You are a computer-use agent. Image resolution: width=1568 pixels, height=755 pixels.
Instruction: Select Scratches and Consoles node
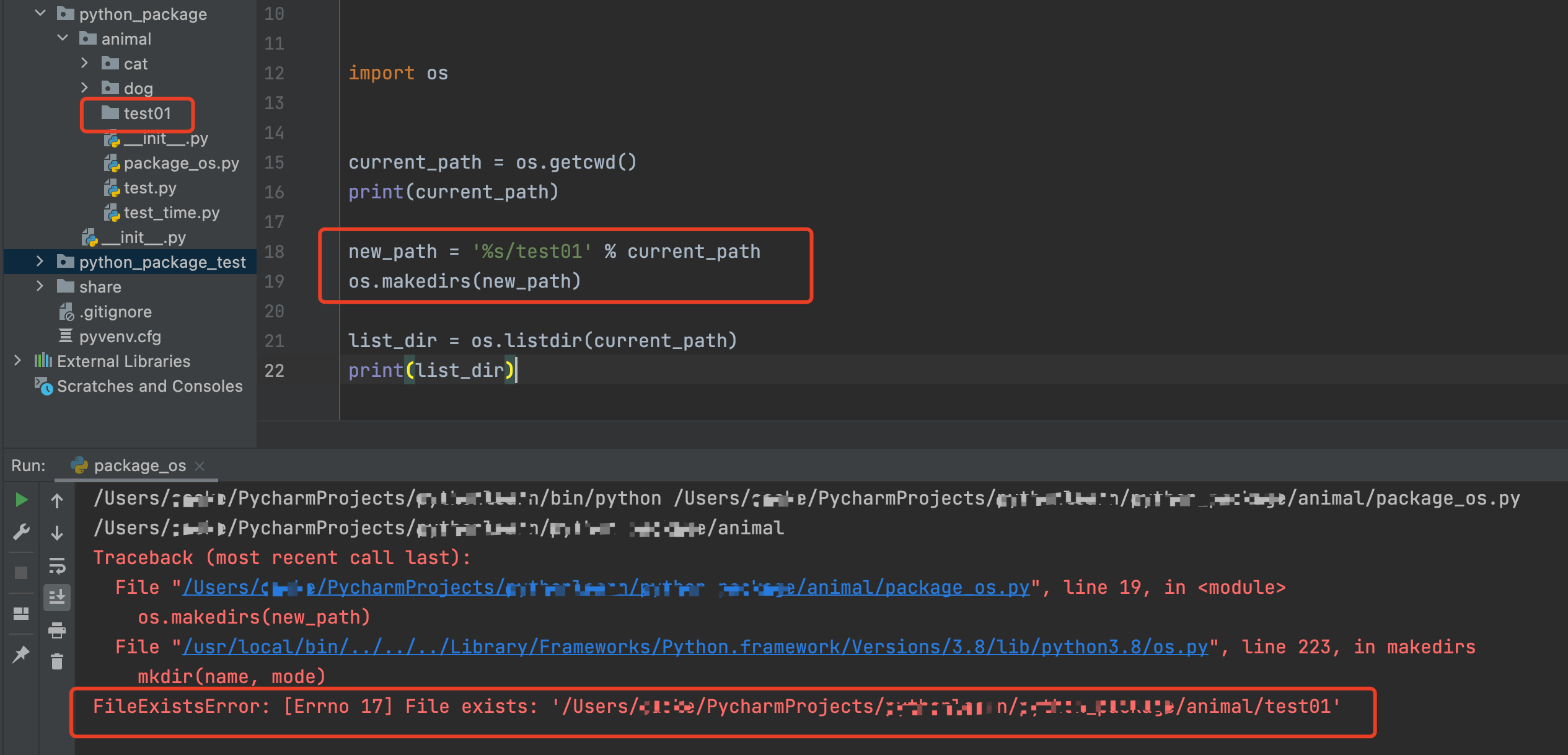[x=139, y=386]
